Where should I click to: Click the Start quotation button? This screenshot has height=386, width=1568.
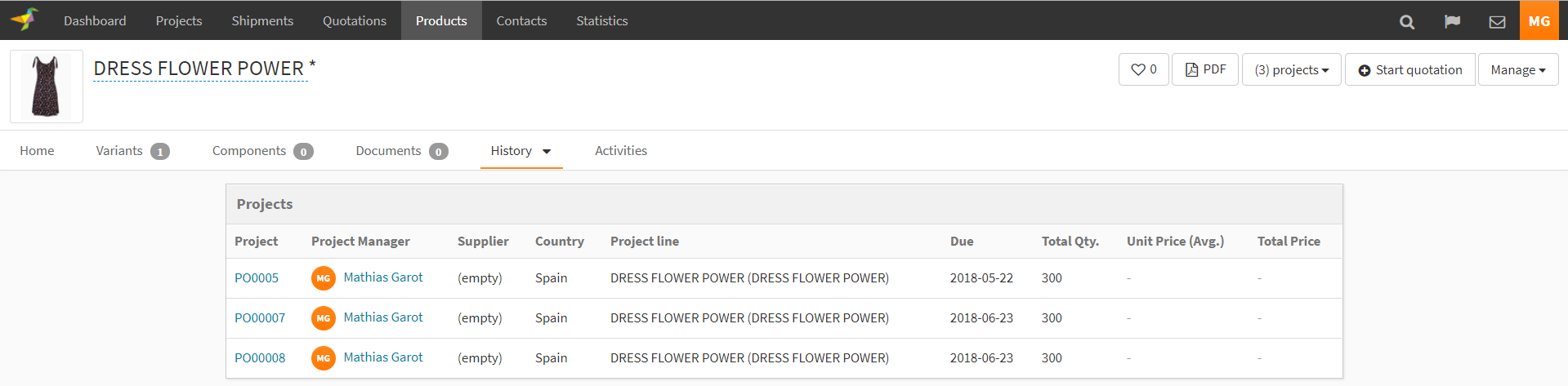[x=1409, y=70]
